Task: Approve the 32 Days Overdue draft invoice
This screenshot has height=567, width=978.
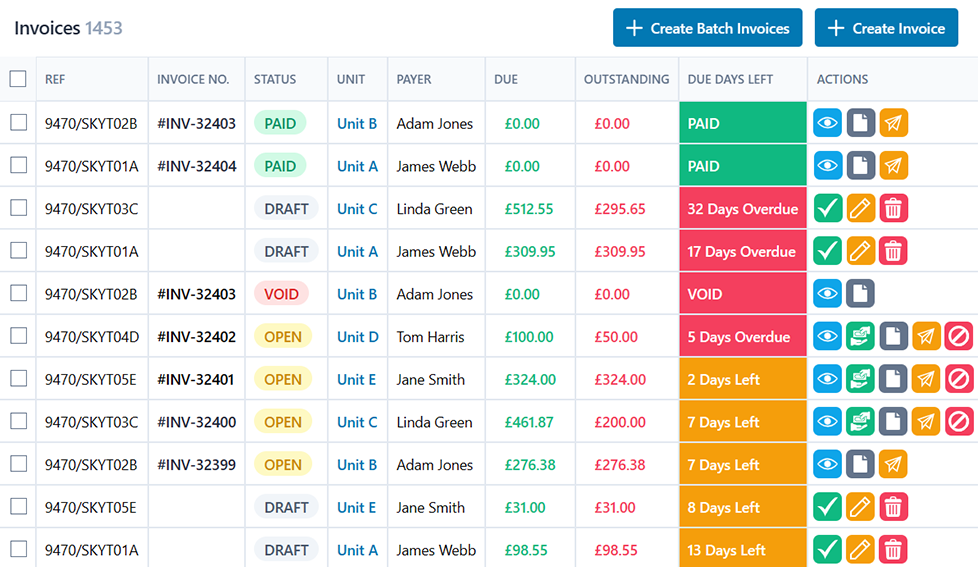Action: point(828,209)
